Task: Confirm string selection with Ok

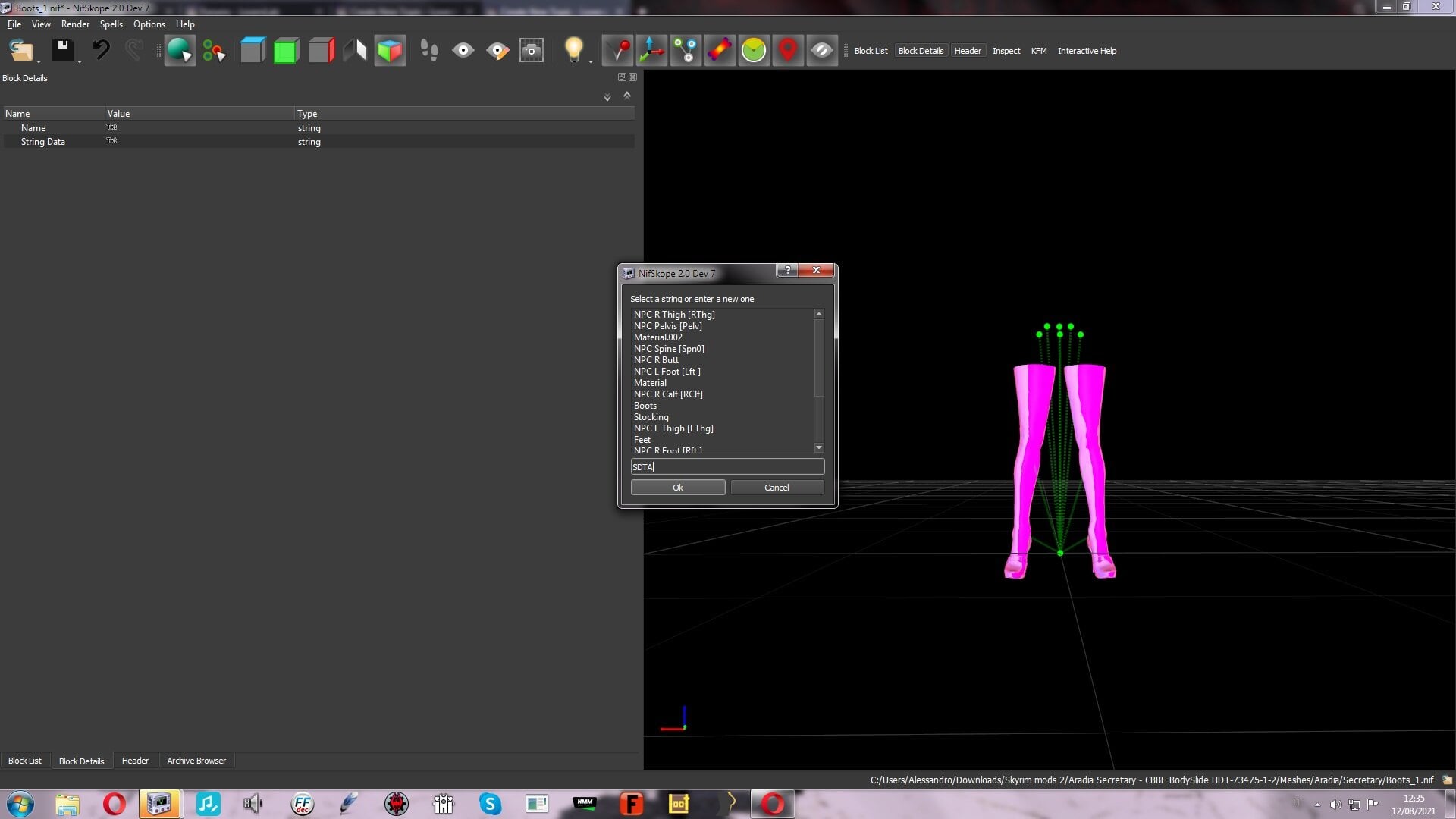Action: (677, 487)
